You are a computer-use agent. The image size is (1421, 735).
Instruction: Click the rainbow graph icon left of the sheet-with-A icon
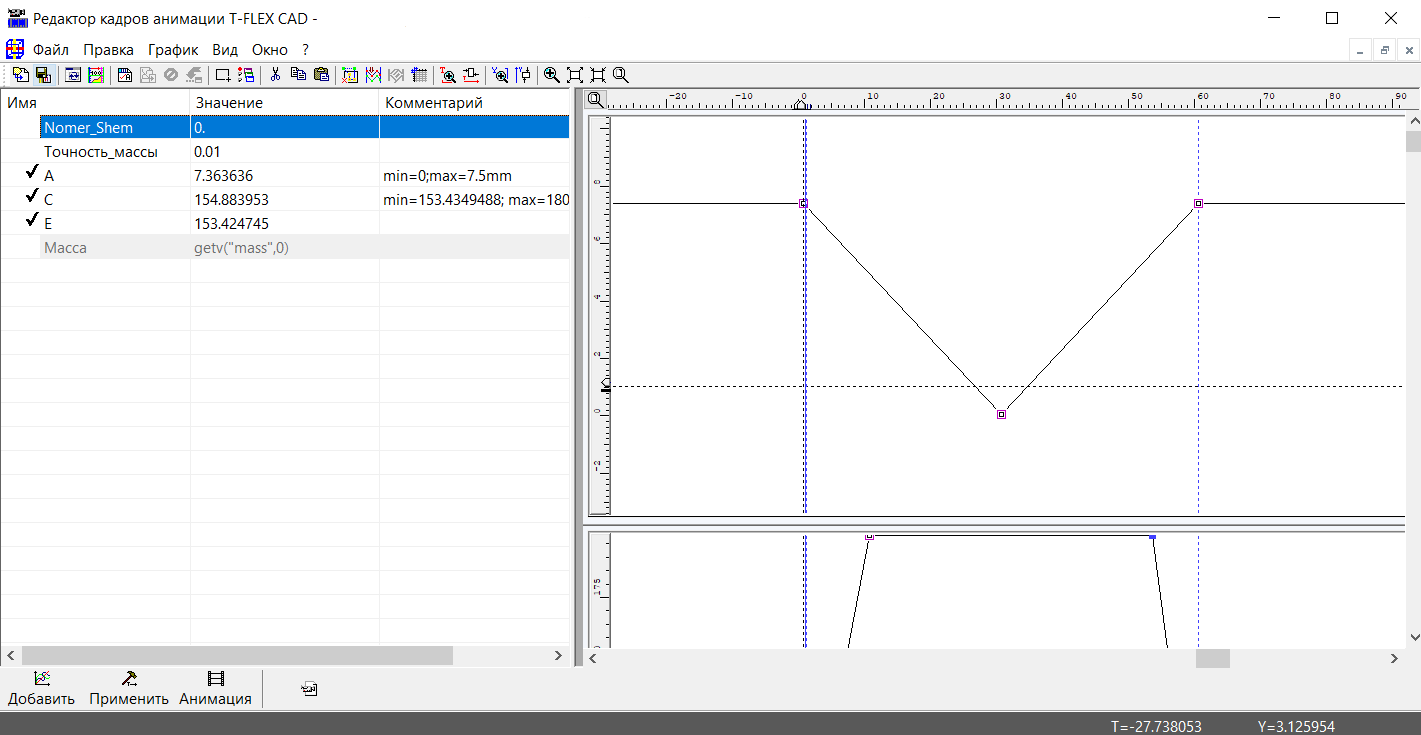[96, 75]
